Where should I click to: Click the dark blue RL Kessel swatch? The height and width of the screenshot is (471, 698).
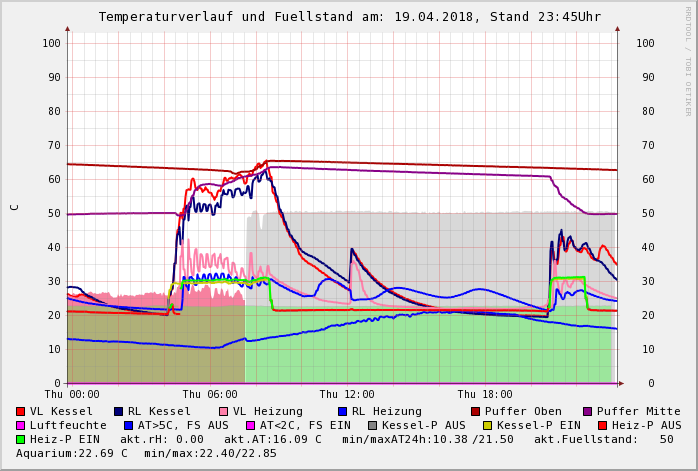coord(118,411)
